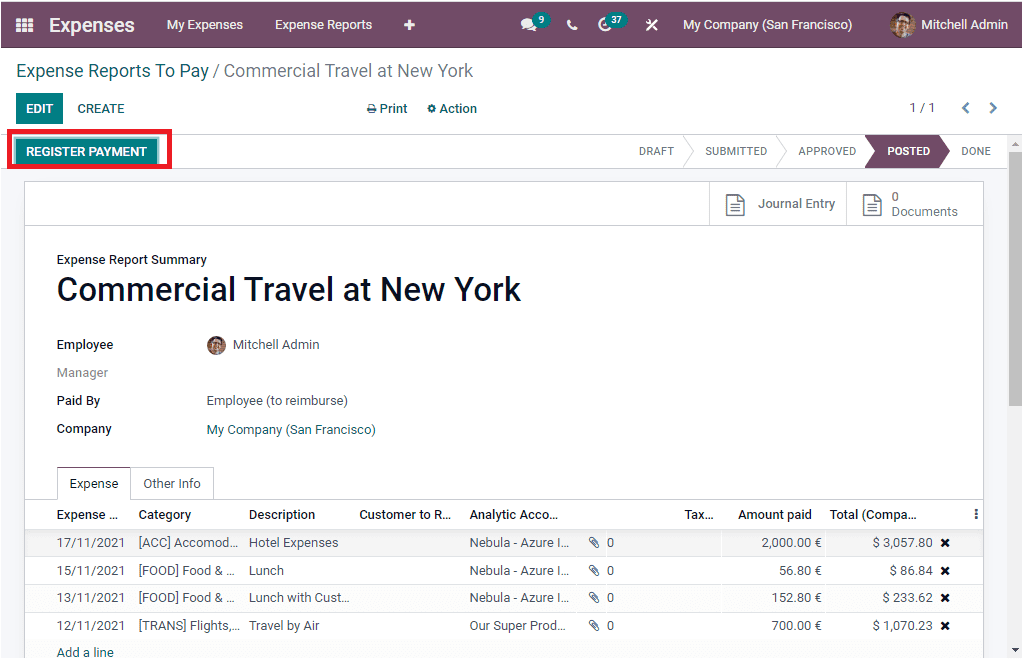Open the Action menu

point(451,108)
